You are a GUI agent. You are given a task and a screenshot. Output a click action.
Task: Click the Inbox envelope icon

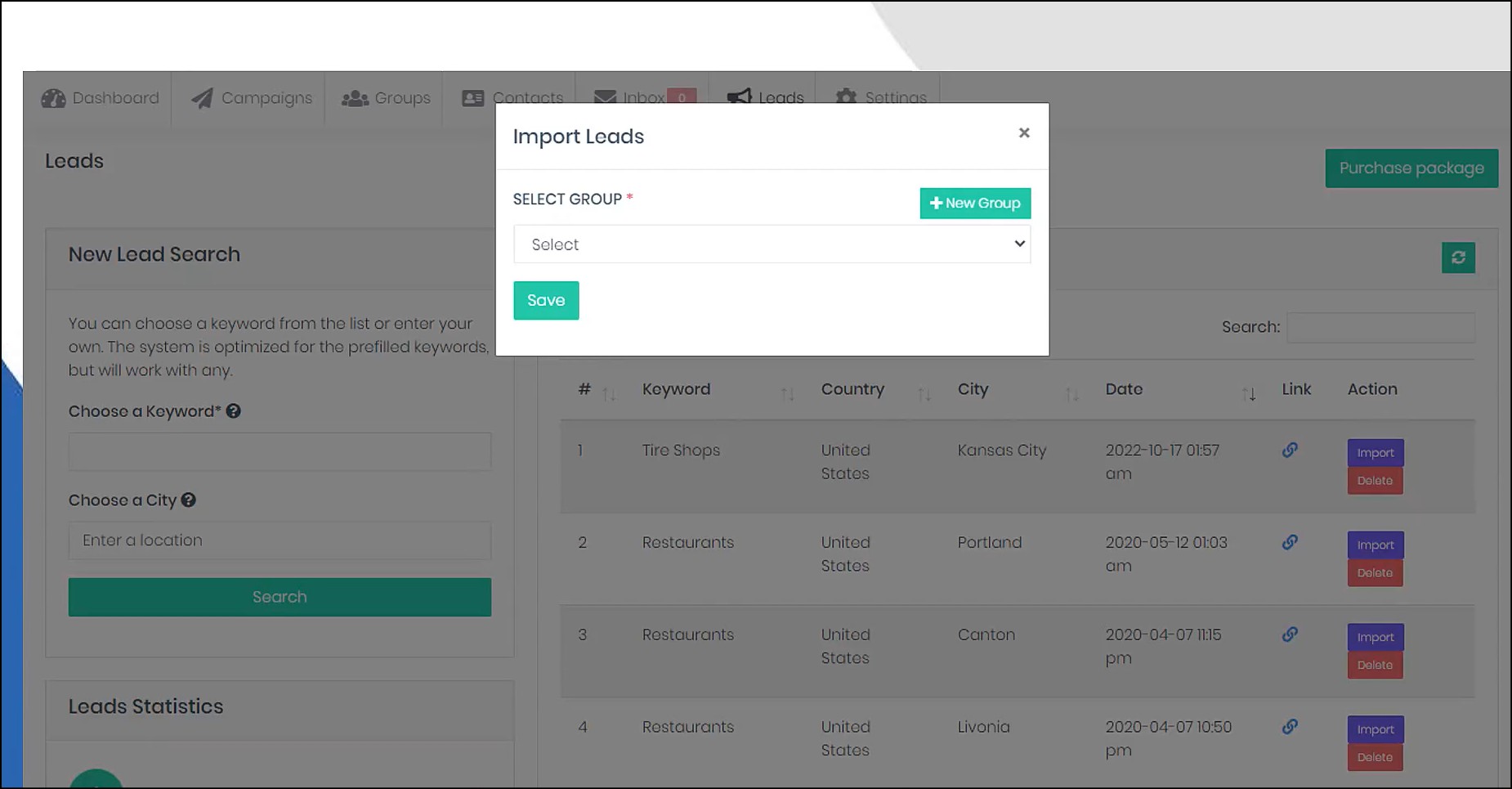coord(605,98)
